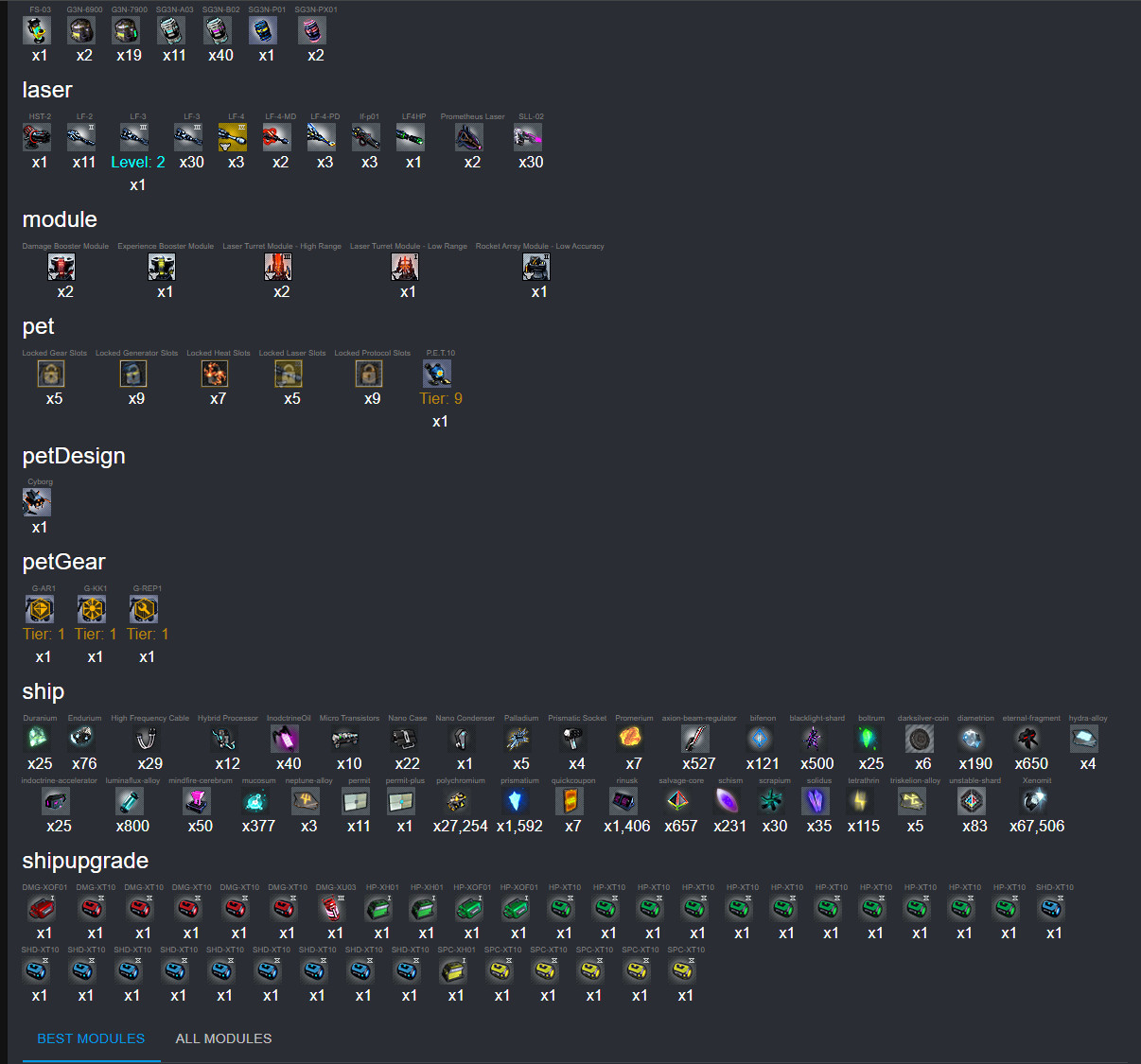Select the Prometheus Laser icon
This screenshot has height=1064, width=1141.
tap(469, 137)
